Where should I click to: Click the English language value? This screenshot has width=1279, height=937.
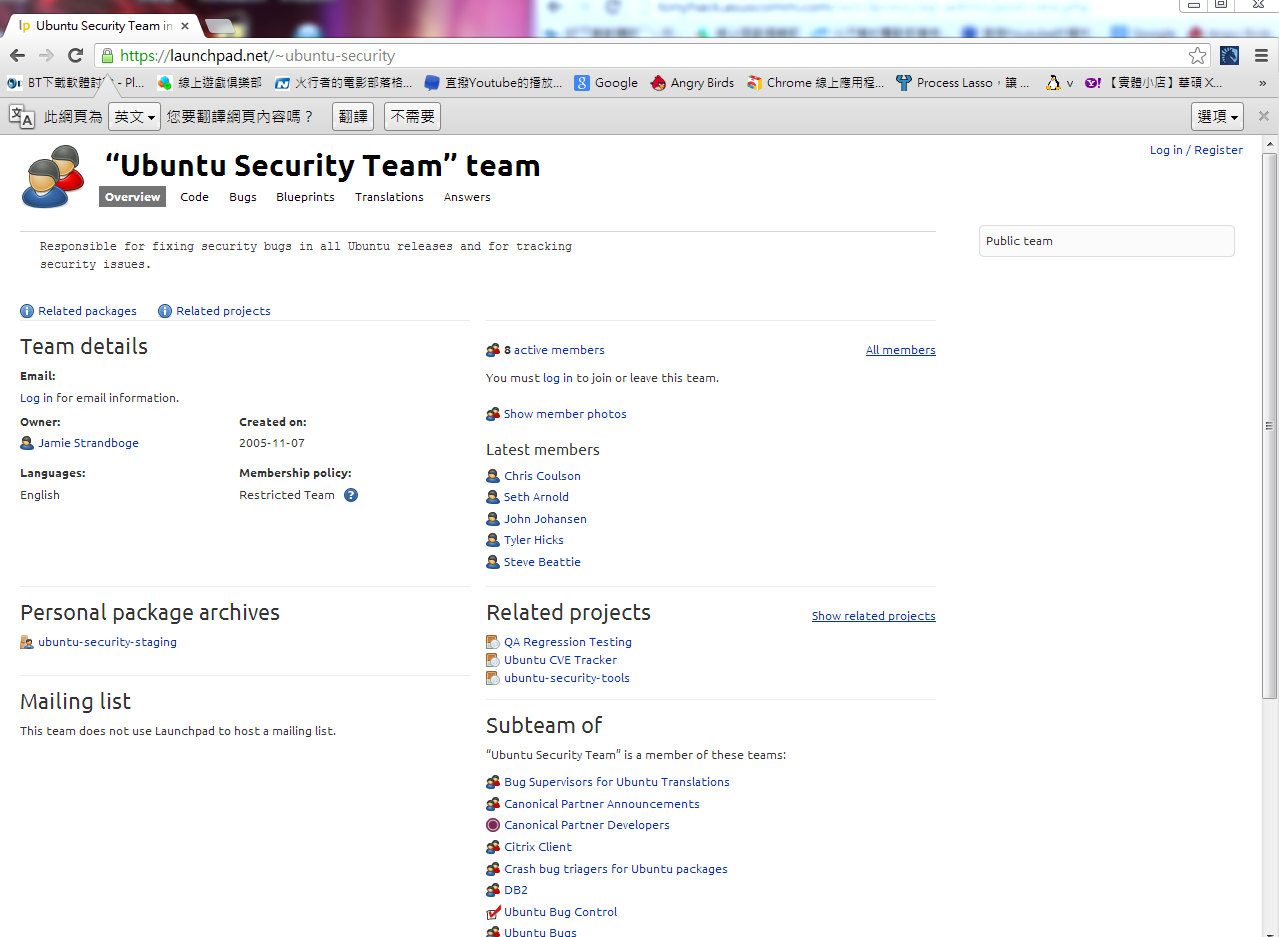(x=40, y=495)
